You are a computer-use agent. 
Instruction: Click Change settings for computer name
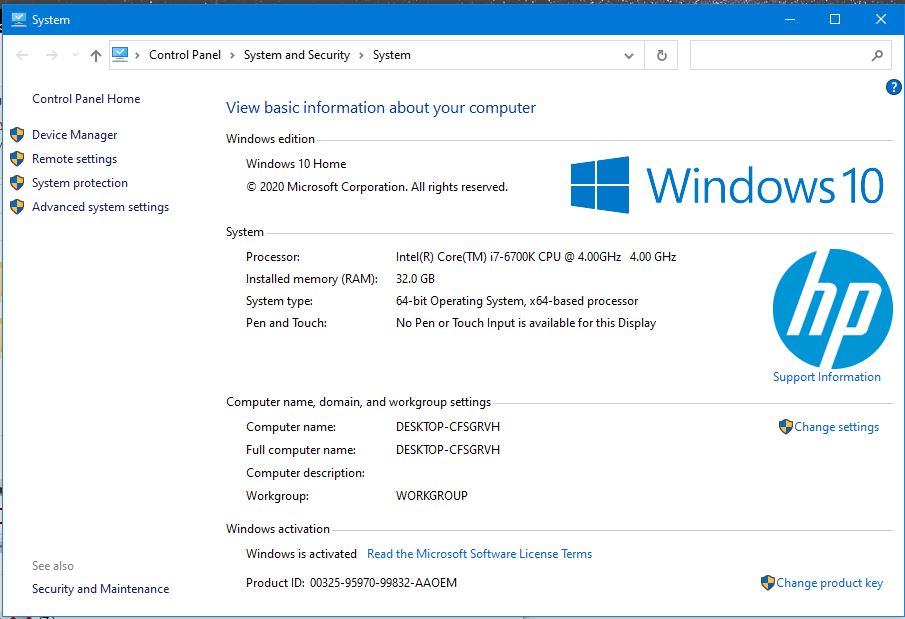[x=836, y=427]
